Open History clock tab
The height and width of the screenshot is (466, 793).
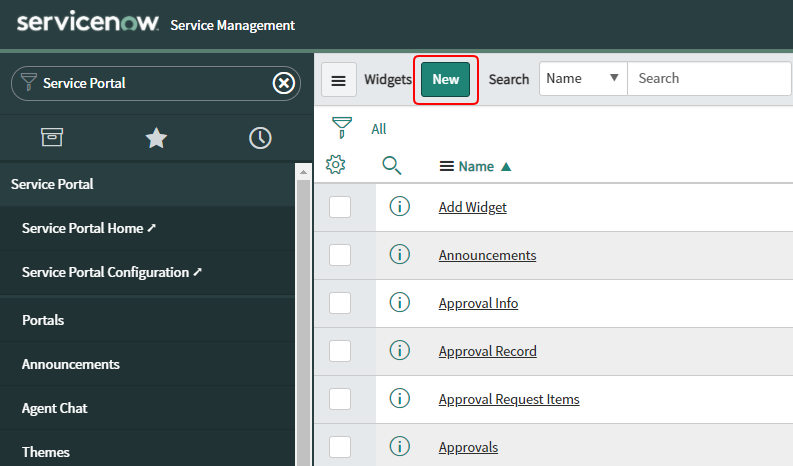pyautogui.click(x=260, y=138)
